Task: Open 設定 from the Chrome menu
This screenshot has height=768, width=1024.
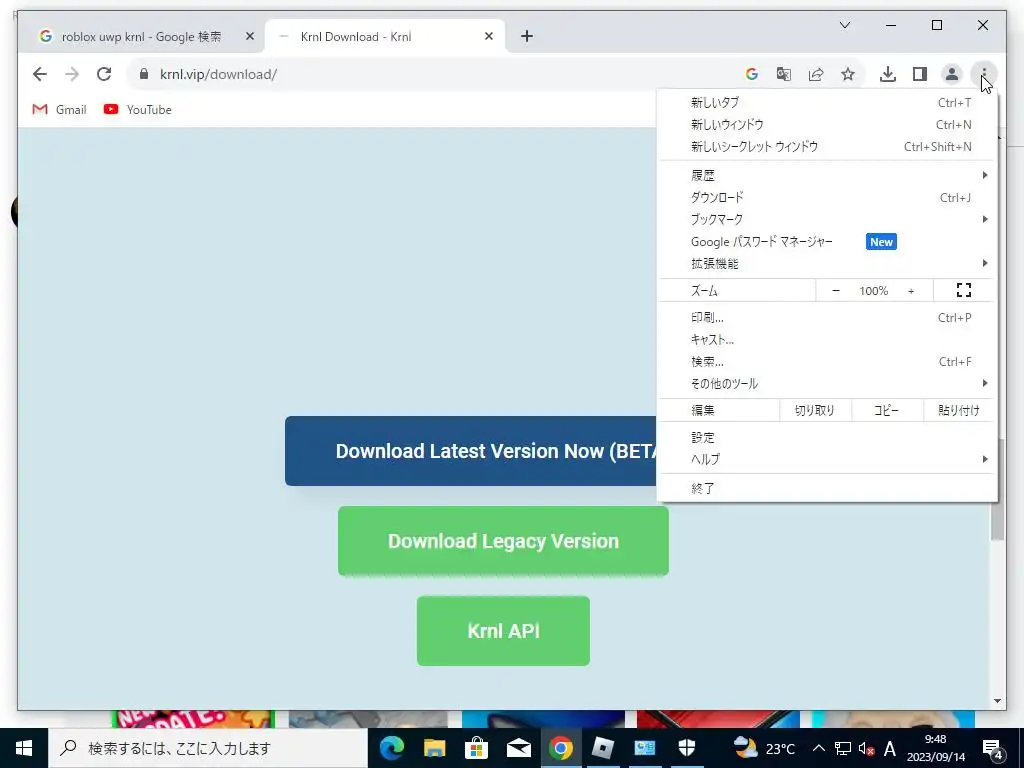Action: tap(827, 438)
